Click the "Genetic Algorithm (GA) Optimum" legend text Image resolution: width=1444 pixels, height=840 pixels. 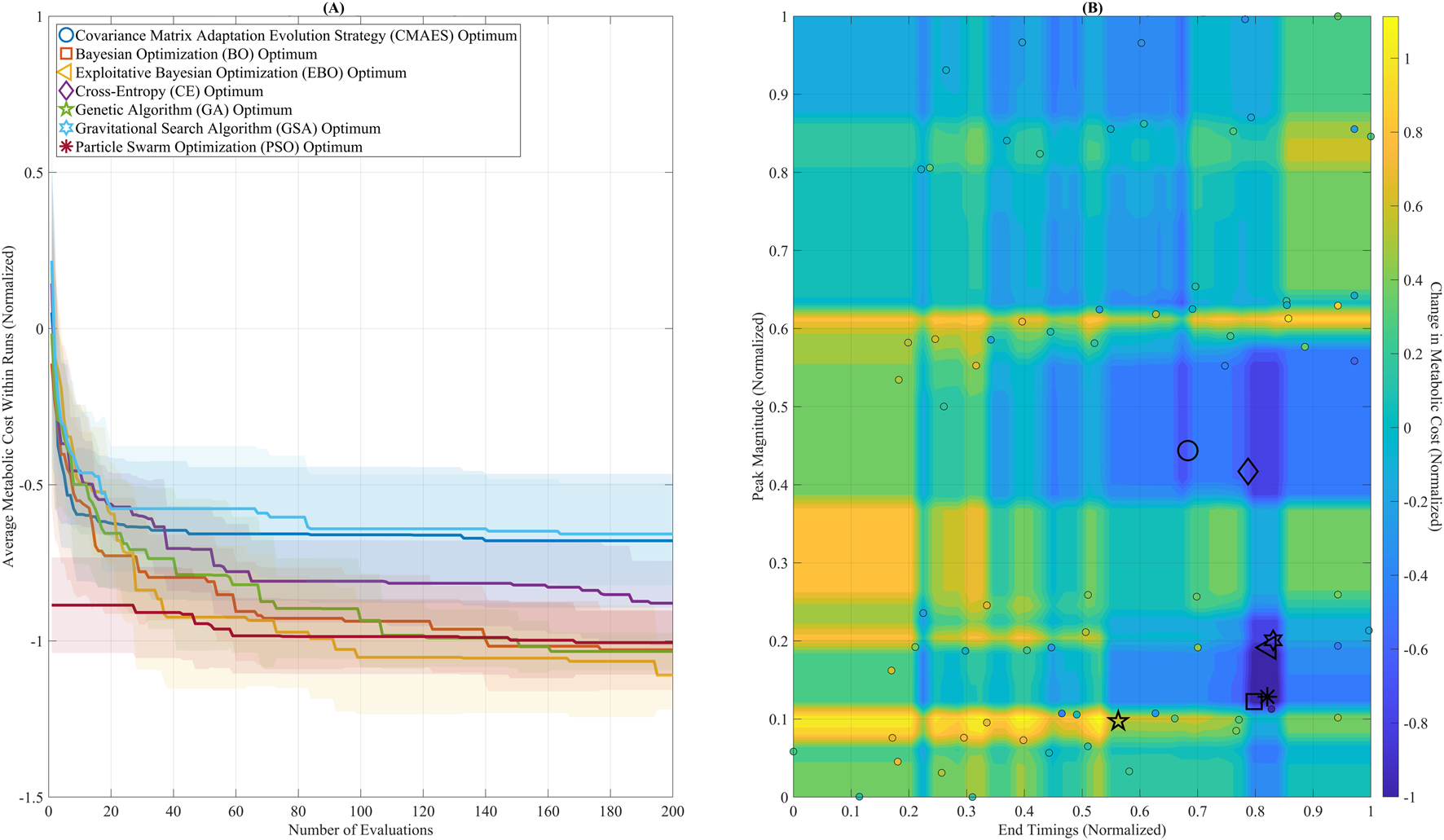[x=183, y=110]
